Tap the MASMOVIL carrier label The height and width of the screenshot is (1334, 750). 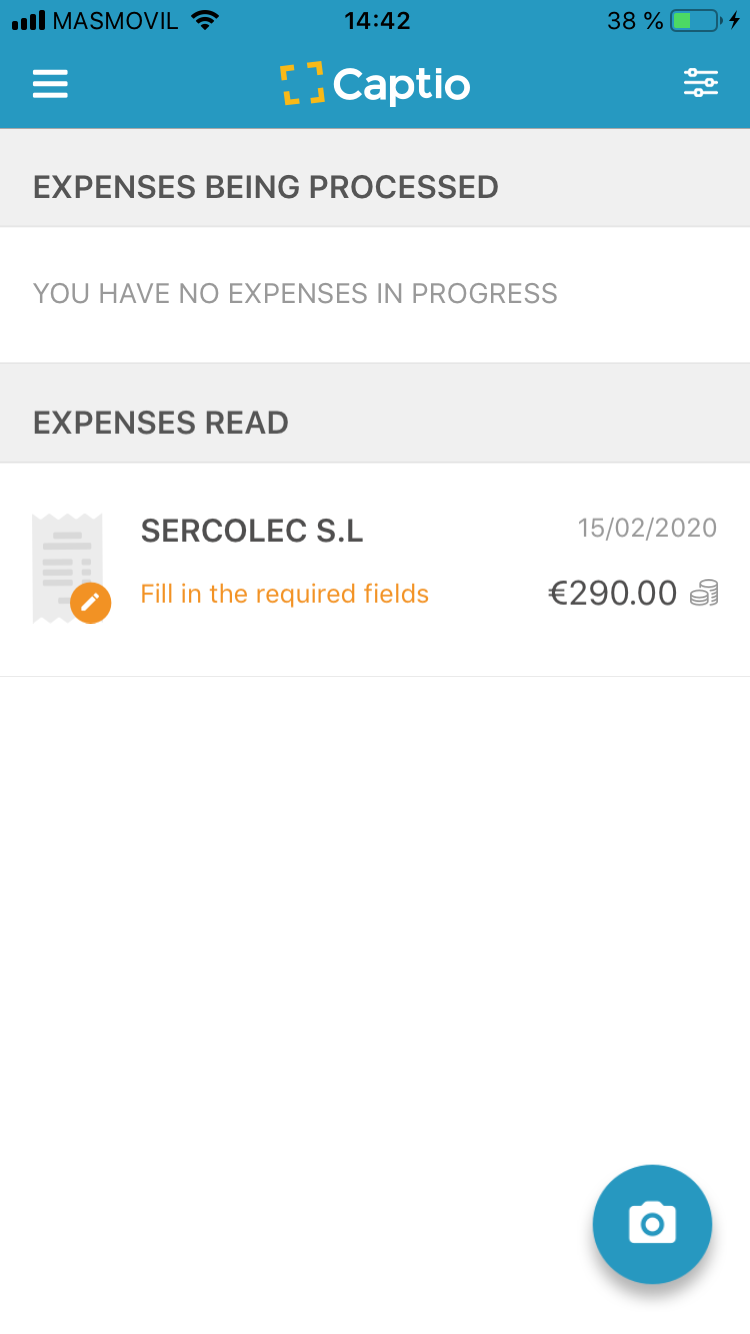click(x=117, y=20)
